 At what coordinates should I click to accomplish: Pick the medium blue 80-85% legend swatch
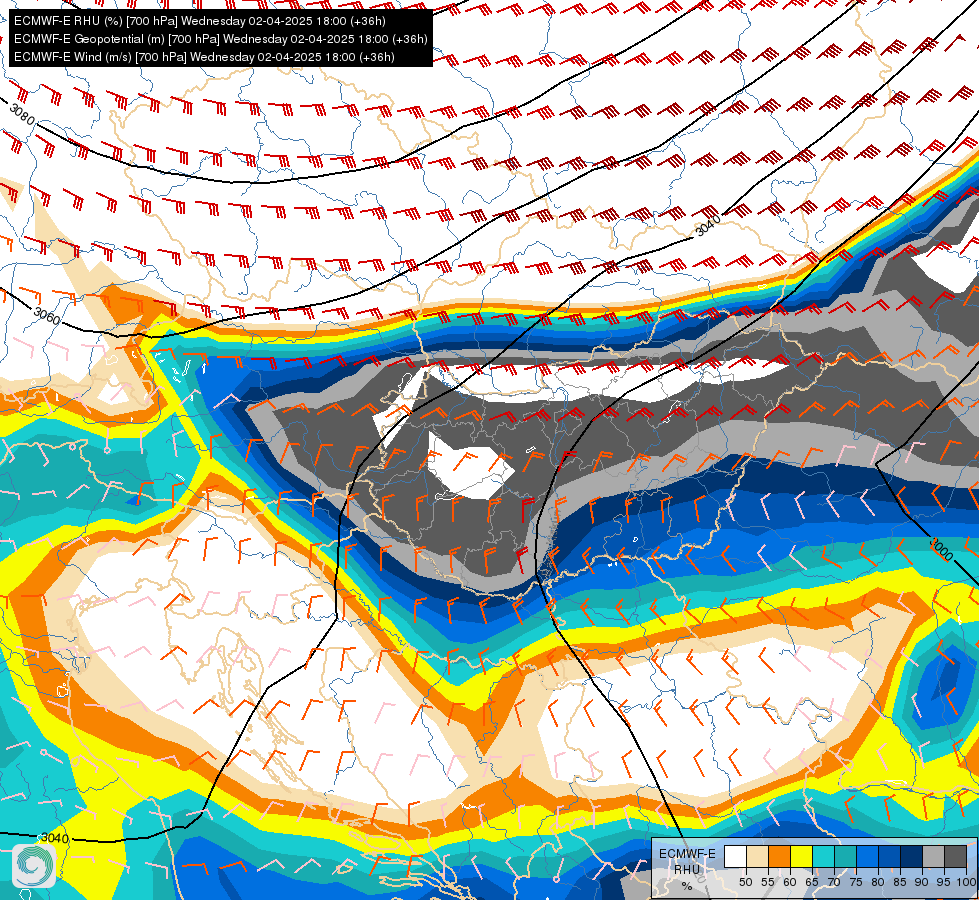point(890,856)
